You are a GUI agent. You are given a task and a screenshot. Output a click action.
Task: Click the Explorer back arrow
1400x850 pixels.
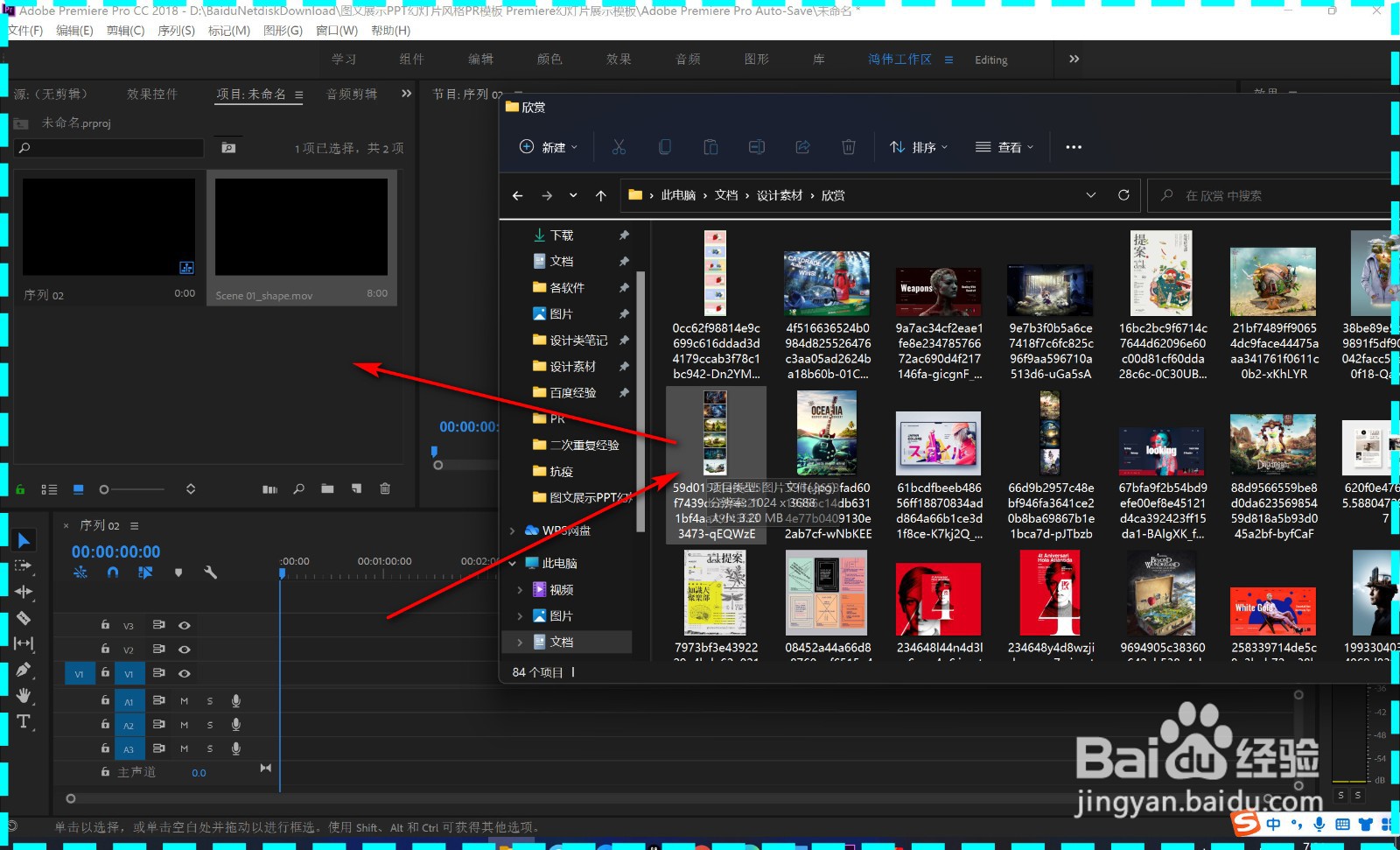click(517, 195)
